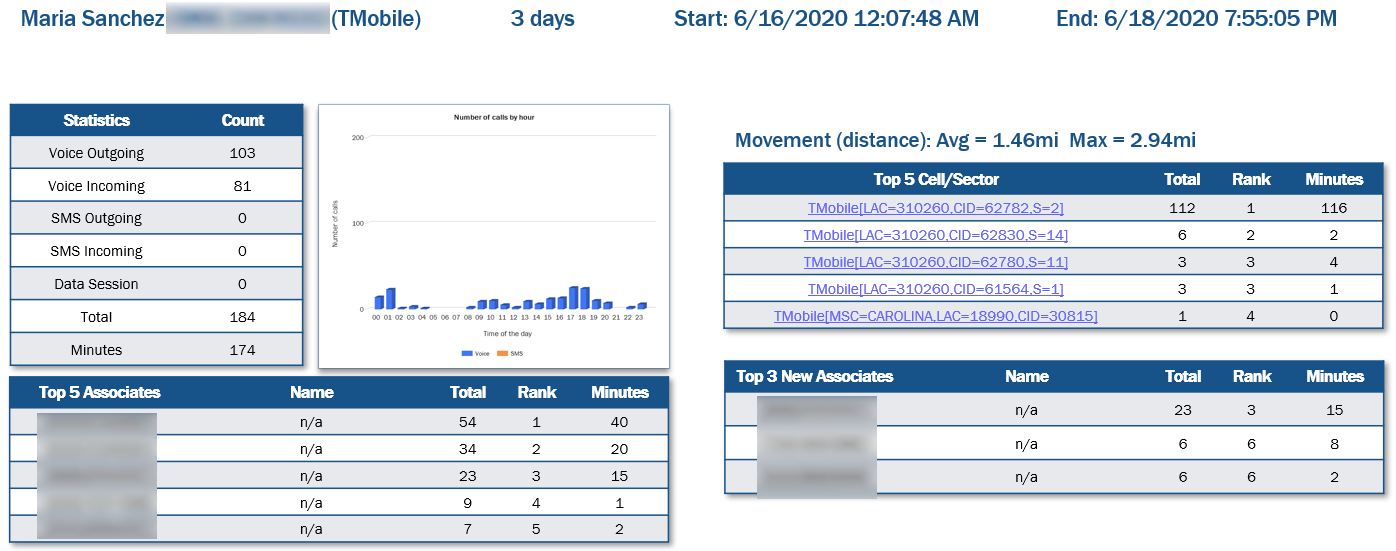Click the Count column header
1396x551 pixels.
coord(242,120)
